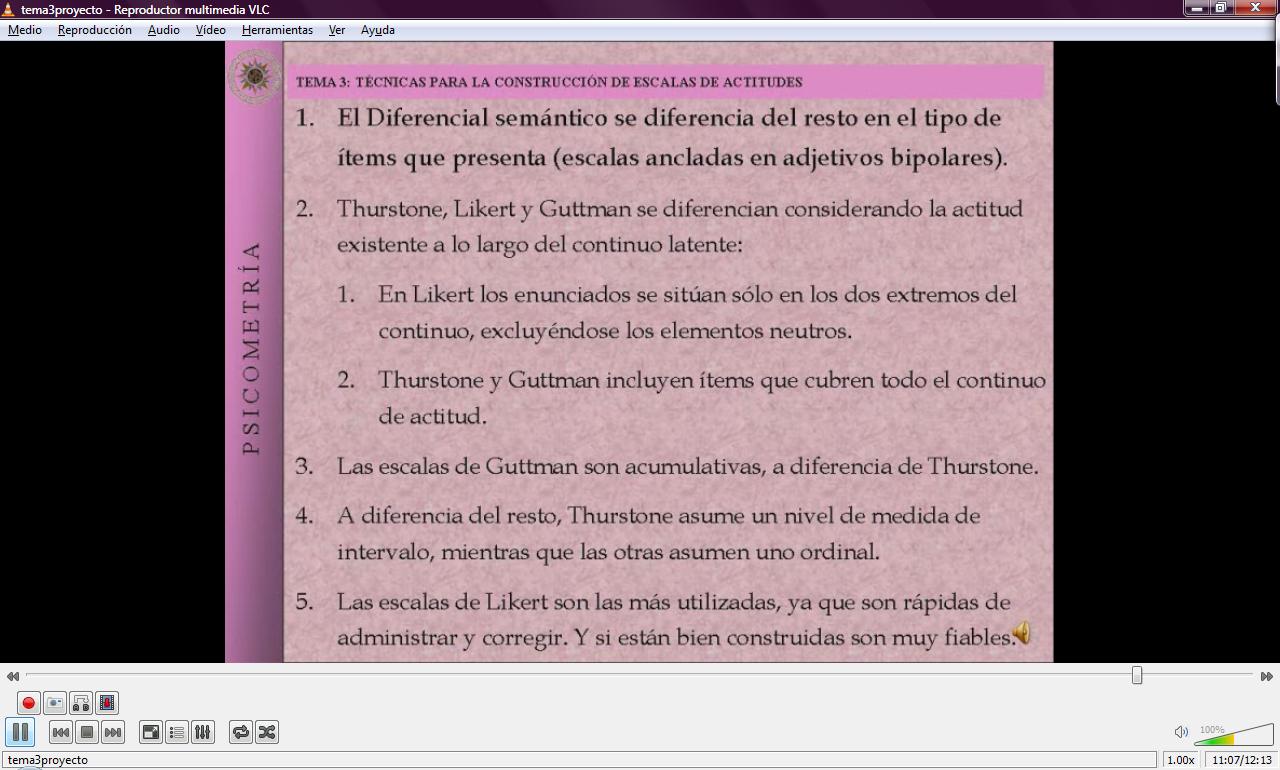The image size is (1280, 770).
Task: Skip to the next media item
Action: point(113,733)
